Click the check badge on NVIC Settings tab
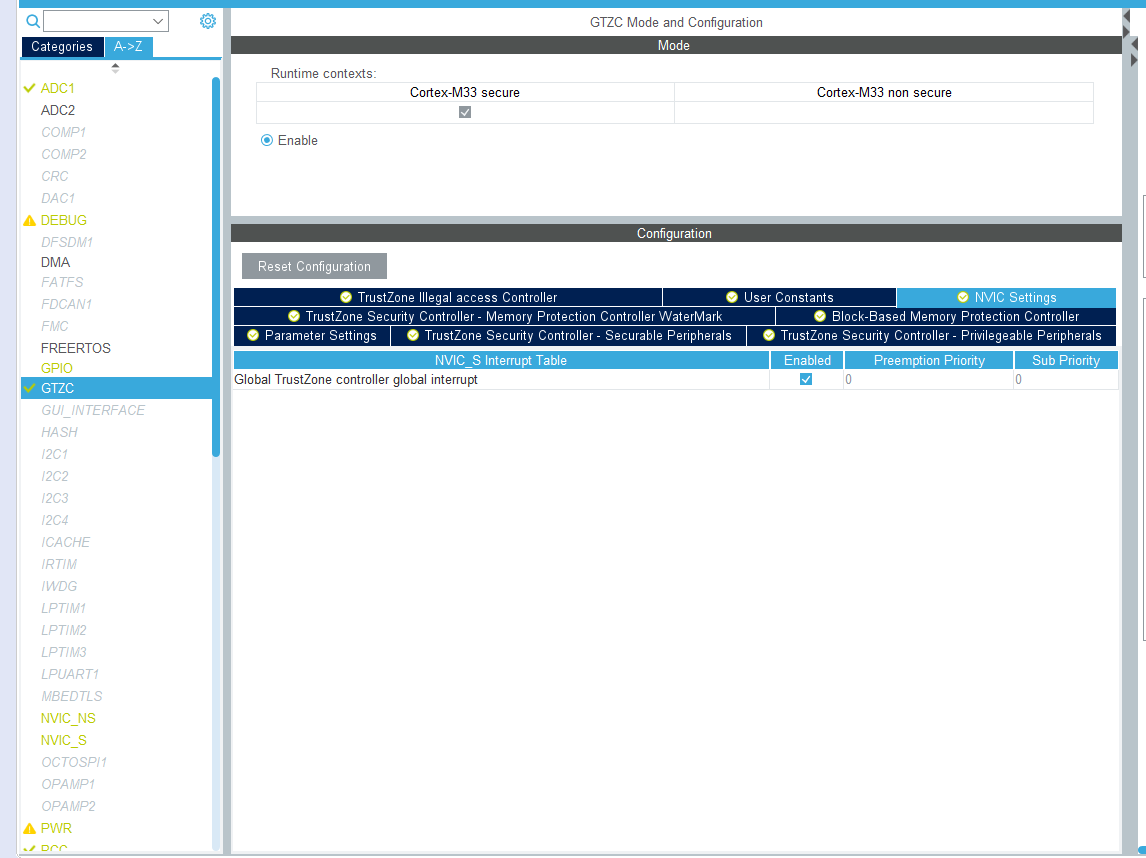The image size is (1146, 858). pyautogui.click(x=965, y=297)
